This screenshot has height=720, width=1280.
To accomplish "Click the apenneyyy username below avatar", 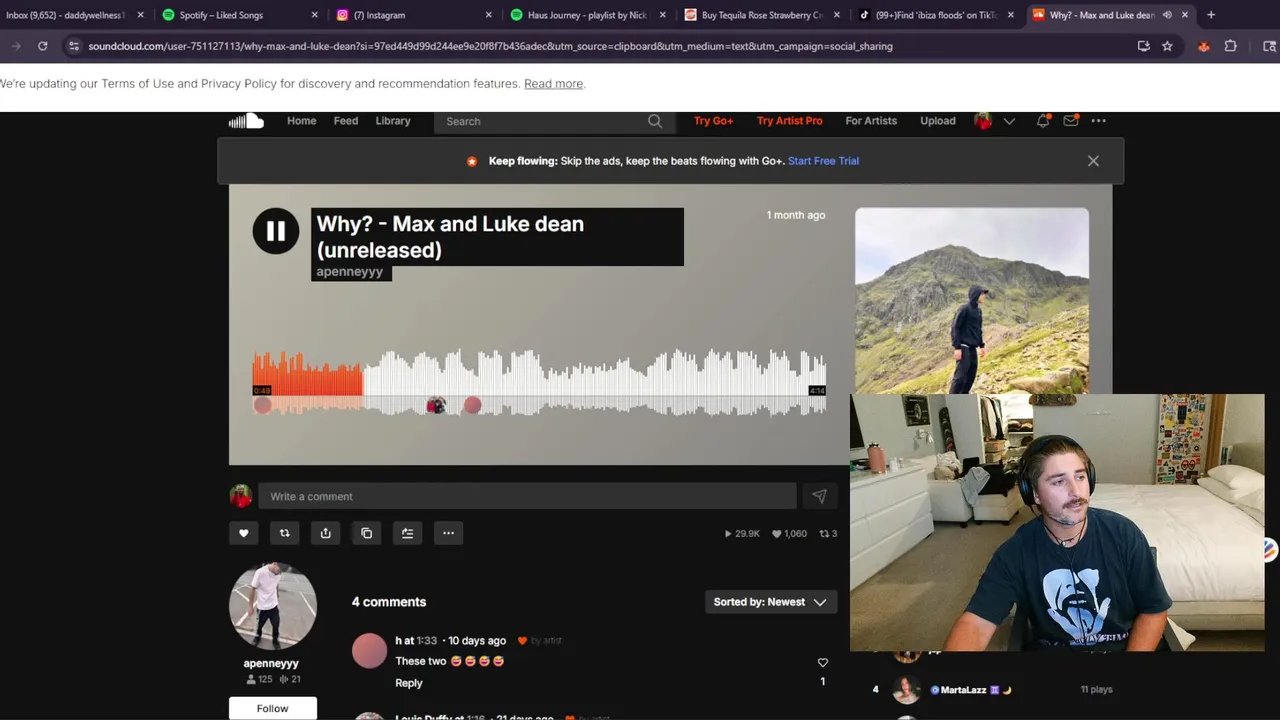I will tap(271, 663).
